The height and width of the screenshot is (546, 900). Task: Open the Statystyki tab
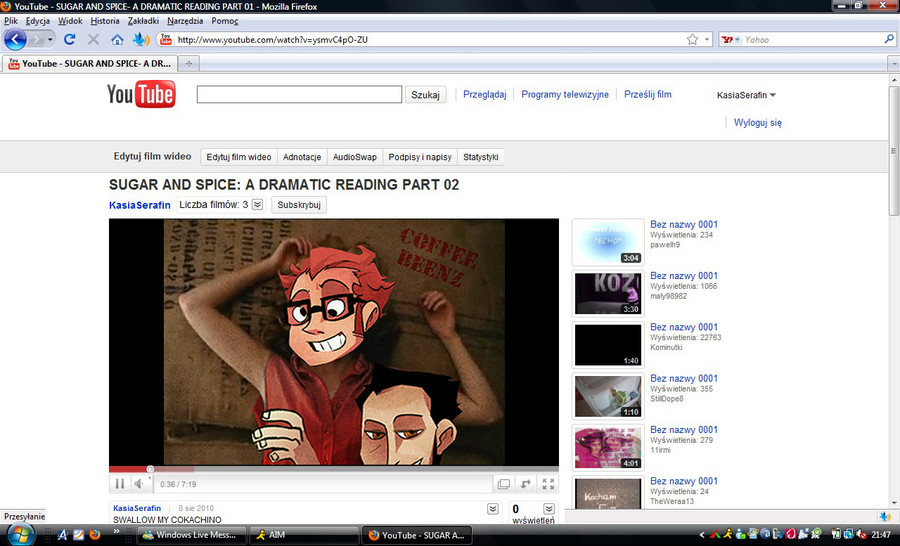click(480, 157)
